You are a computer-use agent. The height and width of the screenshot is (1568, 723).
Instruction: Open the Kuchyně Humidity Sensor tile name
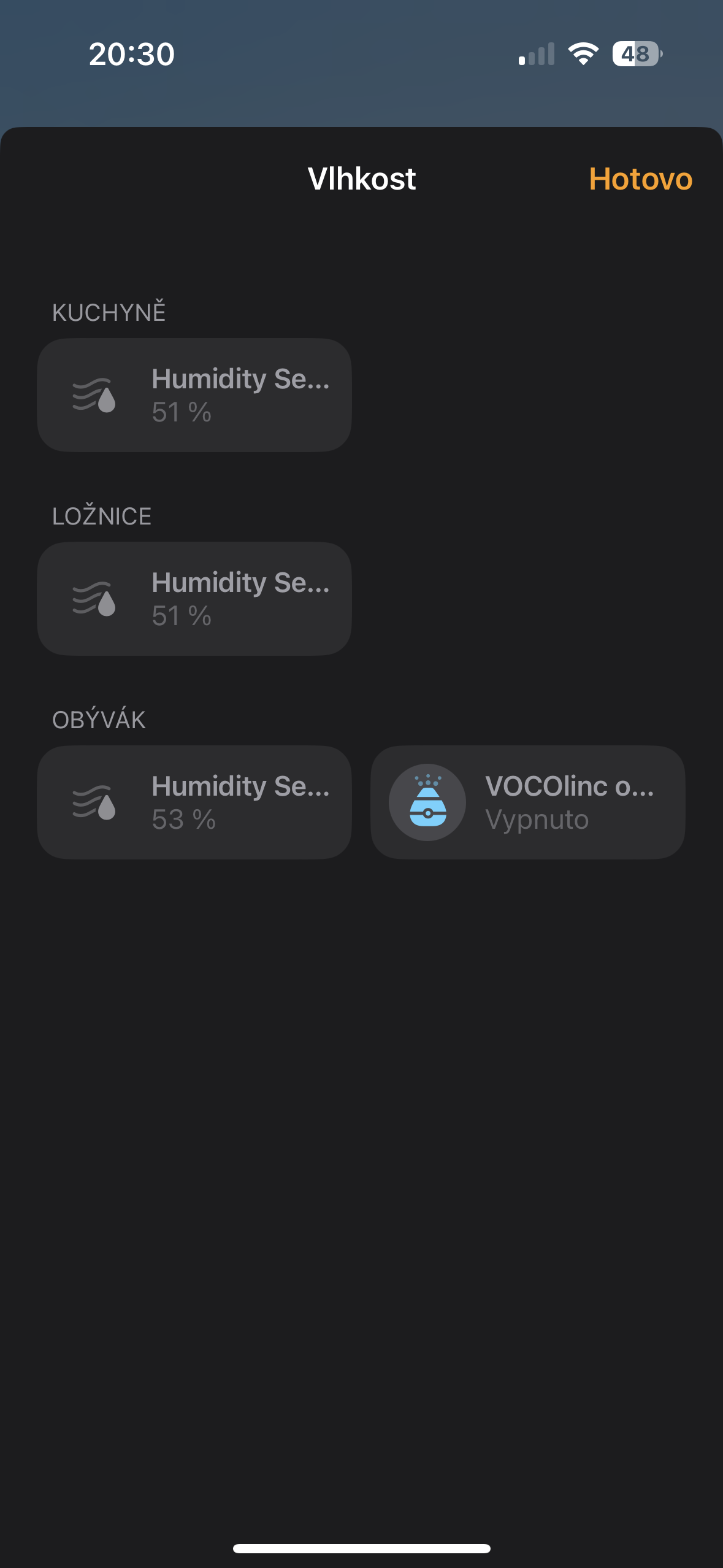[x=240, y=379]
